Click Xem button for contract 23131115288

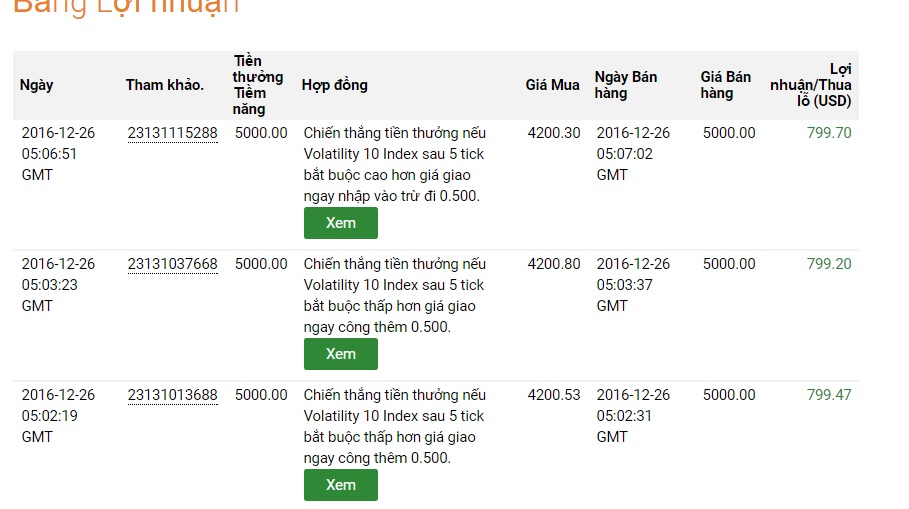pos(341,223)
